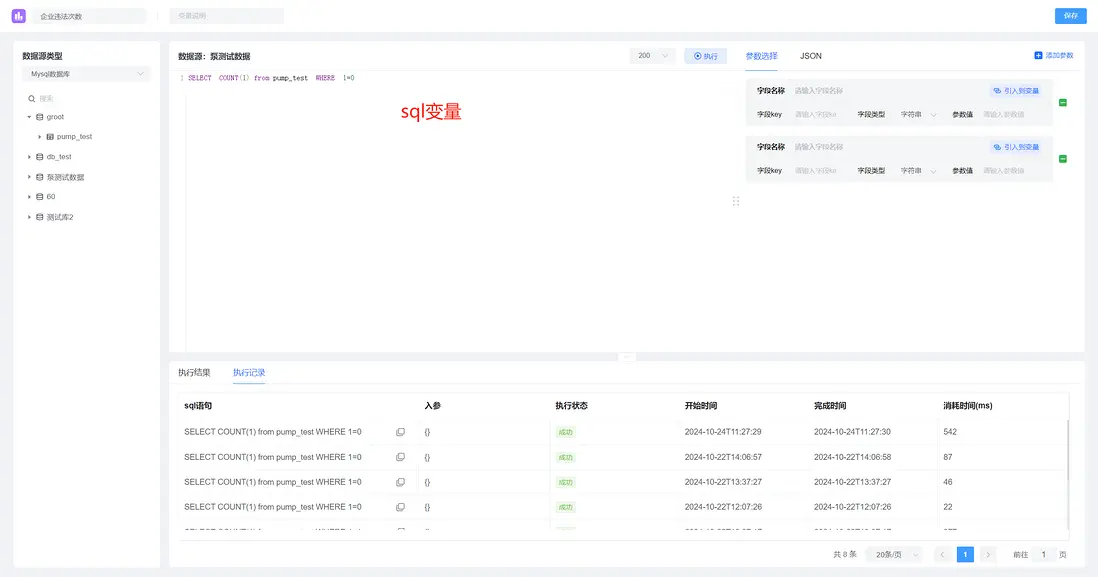Click the search magnifier icon in sidebar
The height and width of the screenshot is (577, 1098).
click(32, 99)
